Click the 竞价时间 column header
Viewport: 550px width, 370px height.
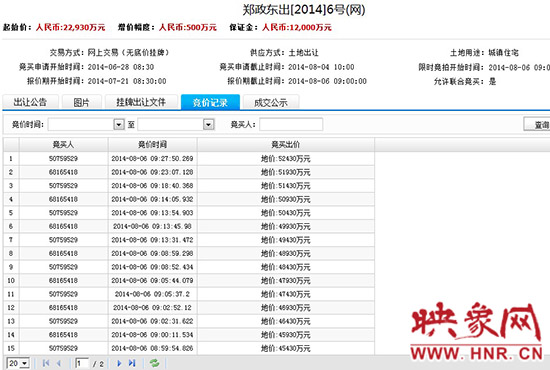pos(152,144)
